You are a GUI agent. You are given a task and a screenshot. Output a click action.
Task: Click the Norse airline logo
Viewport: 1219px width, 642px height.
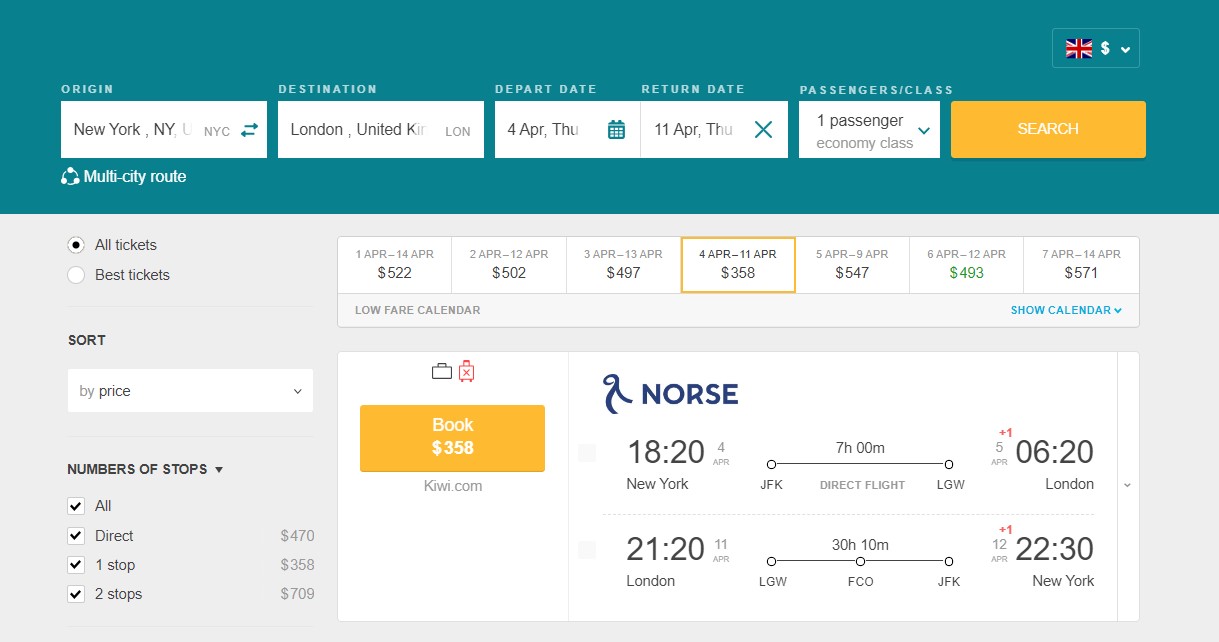pyautogui.click(x=668, y=392)
